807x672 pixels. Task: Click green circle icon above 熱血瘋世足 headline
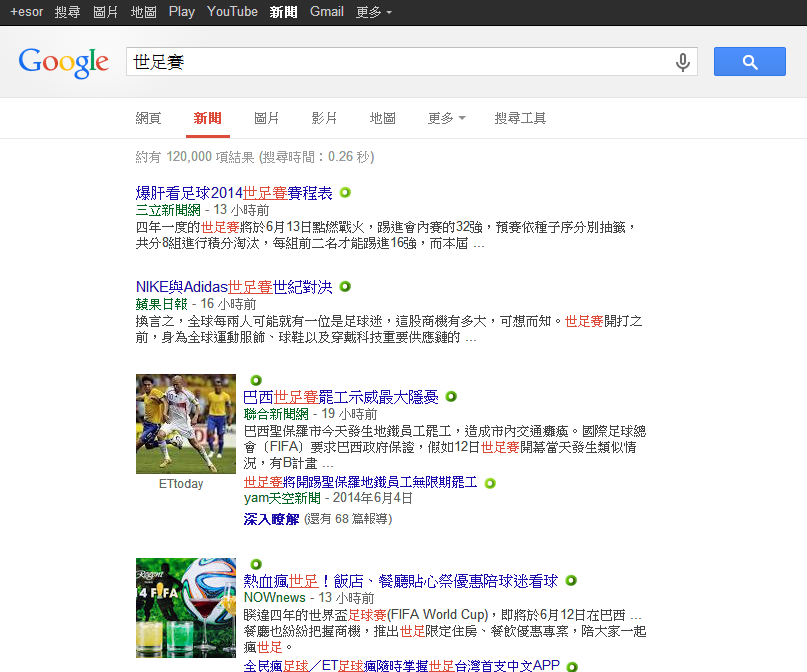coord(256,564)
